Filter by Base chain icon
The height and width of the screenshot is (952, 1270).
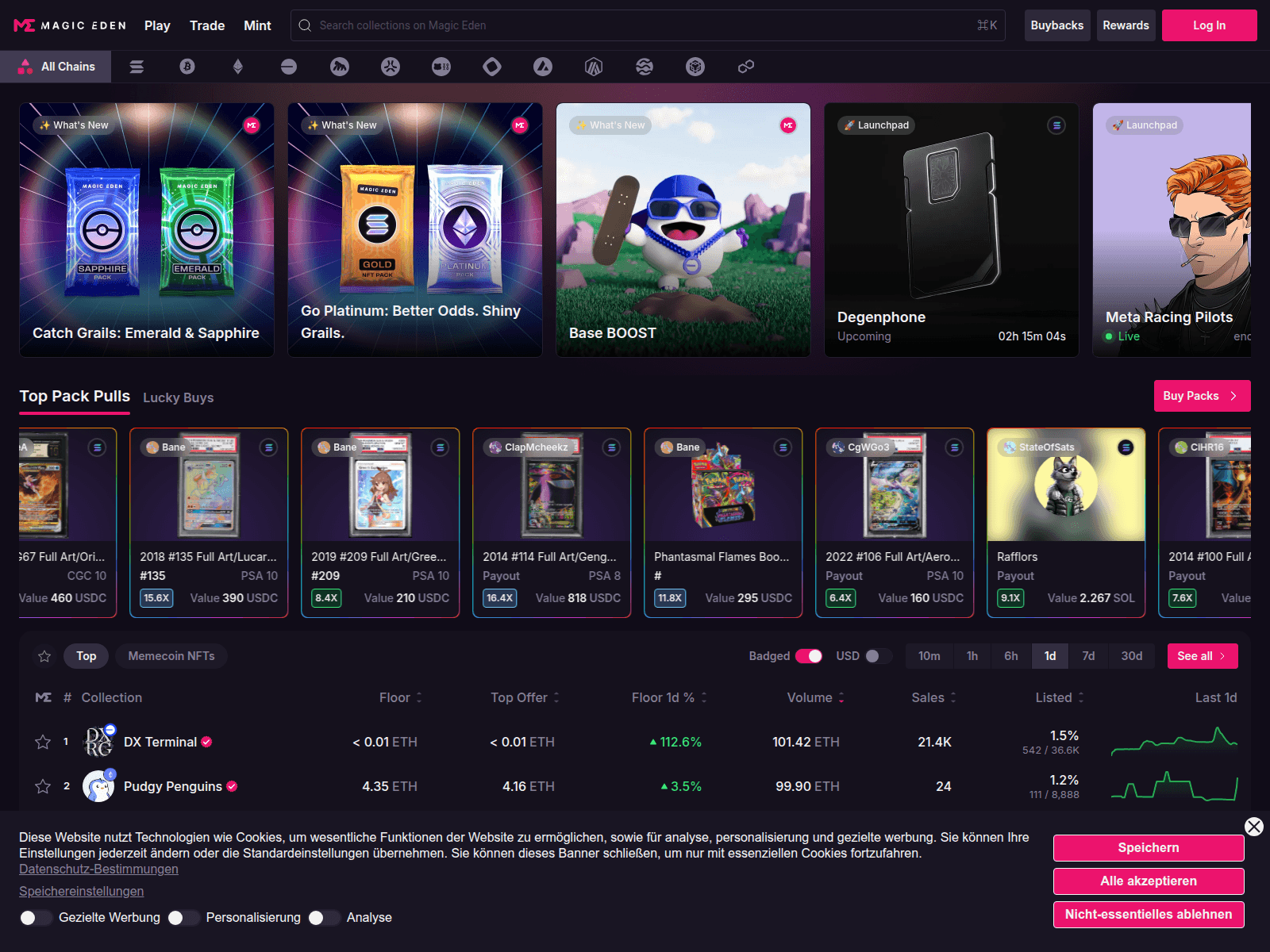click(289, 67)
